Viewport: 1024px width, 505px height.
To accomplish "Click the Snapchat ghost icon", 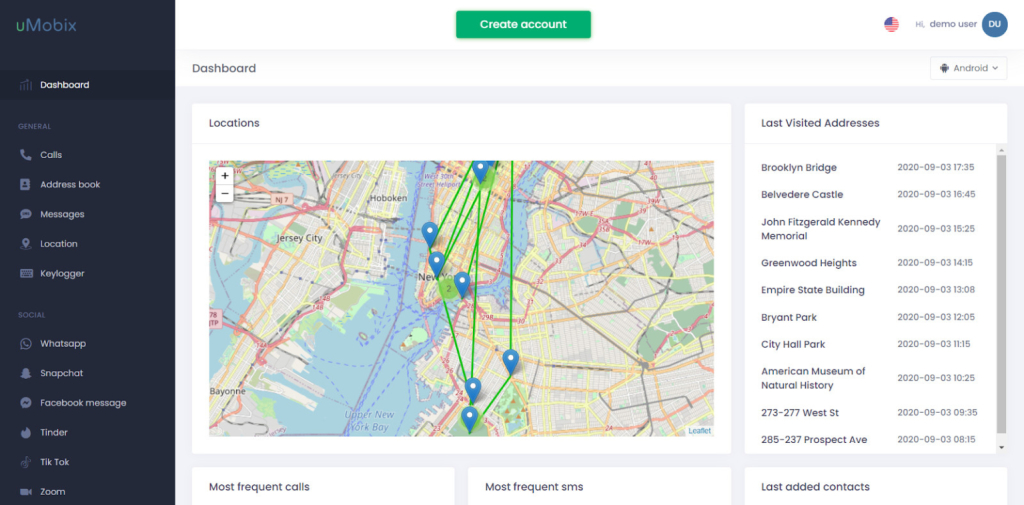I will [x=26, y=373].
